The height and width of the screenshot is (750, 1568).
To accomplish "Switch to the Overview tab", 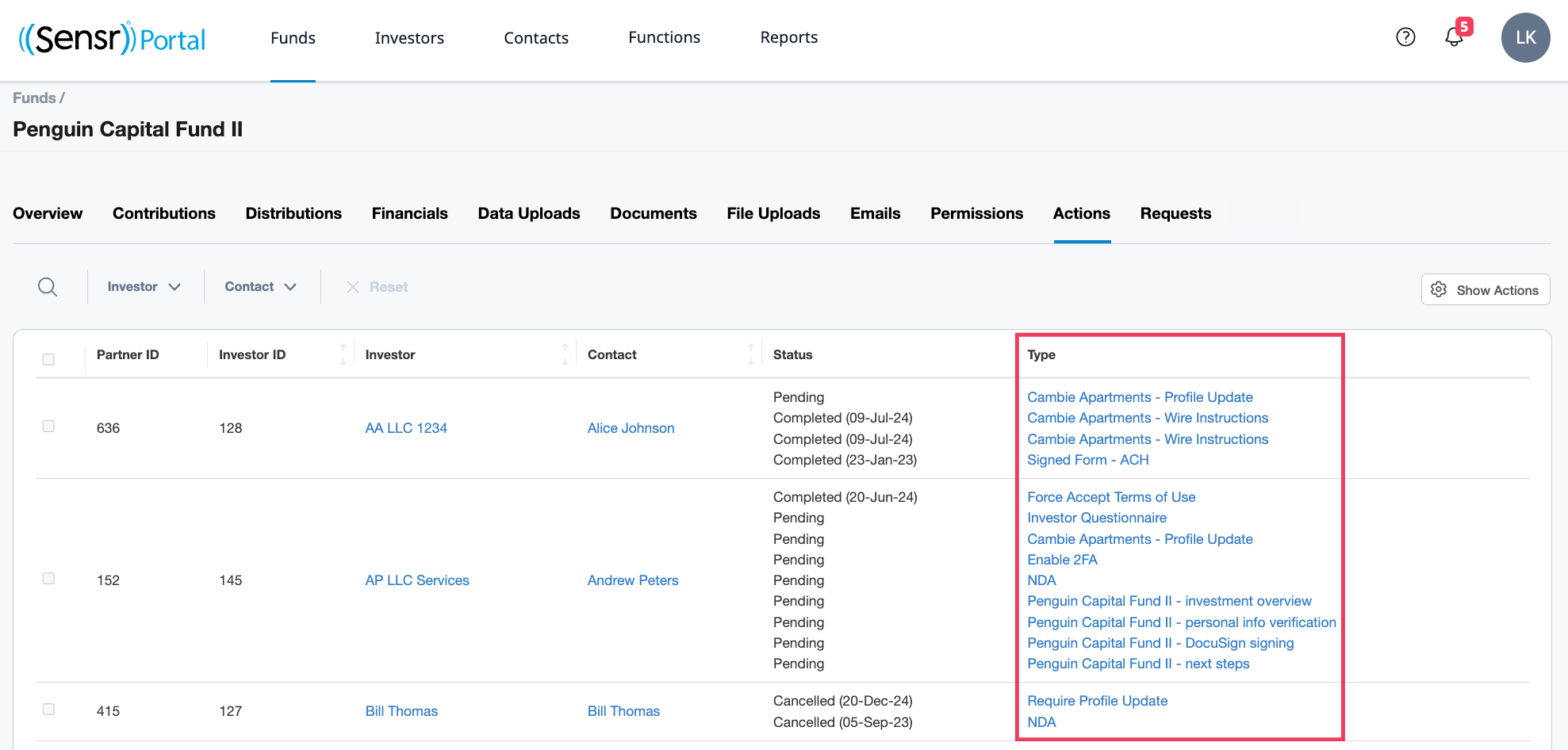I will click(48, 213).
